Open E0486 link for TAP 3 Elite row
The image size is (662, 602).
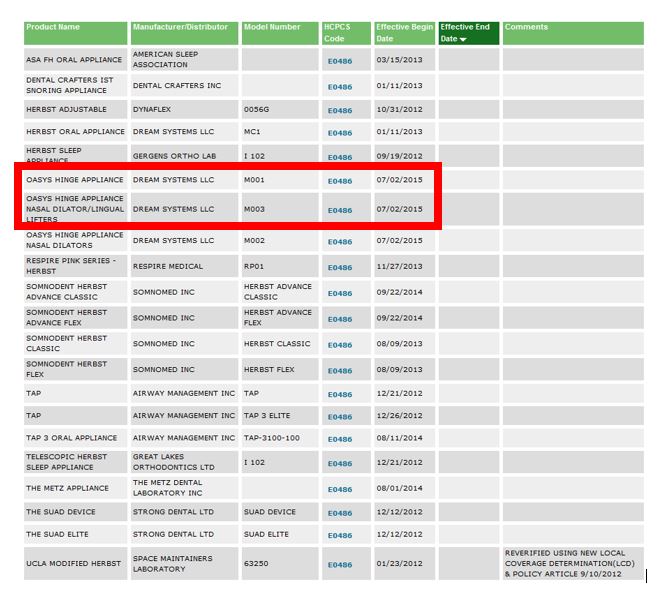340,417
